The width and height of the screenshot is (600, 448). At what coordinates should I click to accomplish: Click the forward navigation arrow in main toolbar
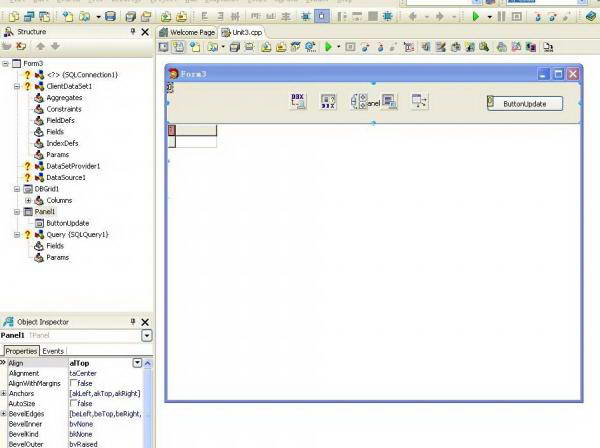440,16
